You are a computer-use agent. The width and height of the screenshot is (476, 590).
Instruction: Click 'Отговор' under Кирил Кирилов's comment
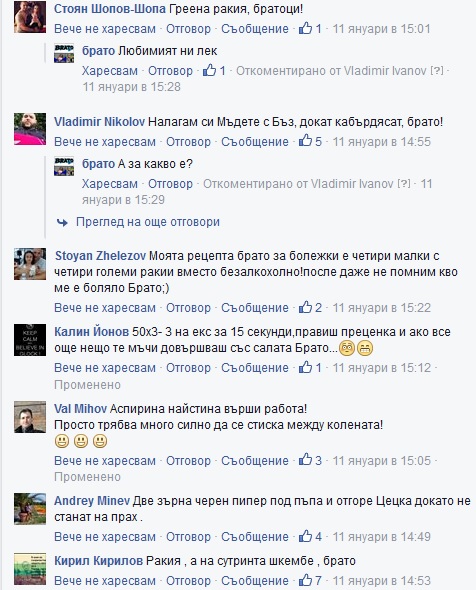click(x=189, y=581)
